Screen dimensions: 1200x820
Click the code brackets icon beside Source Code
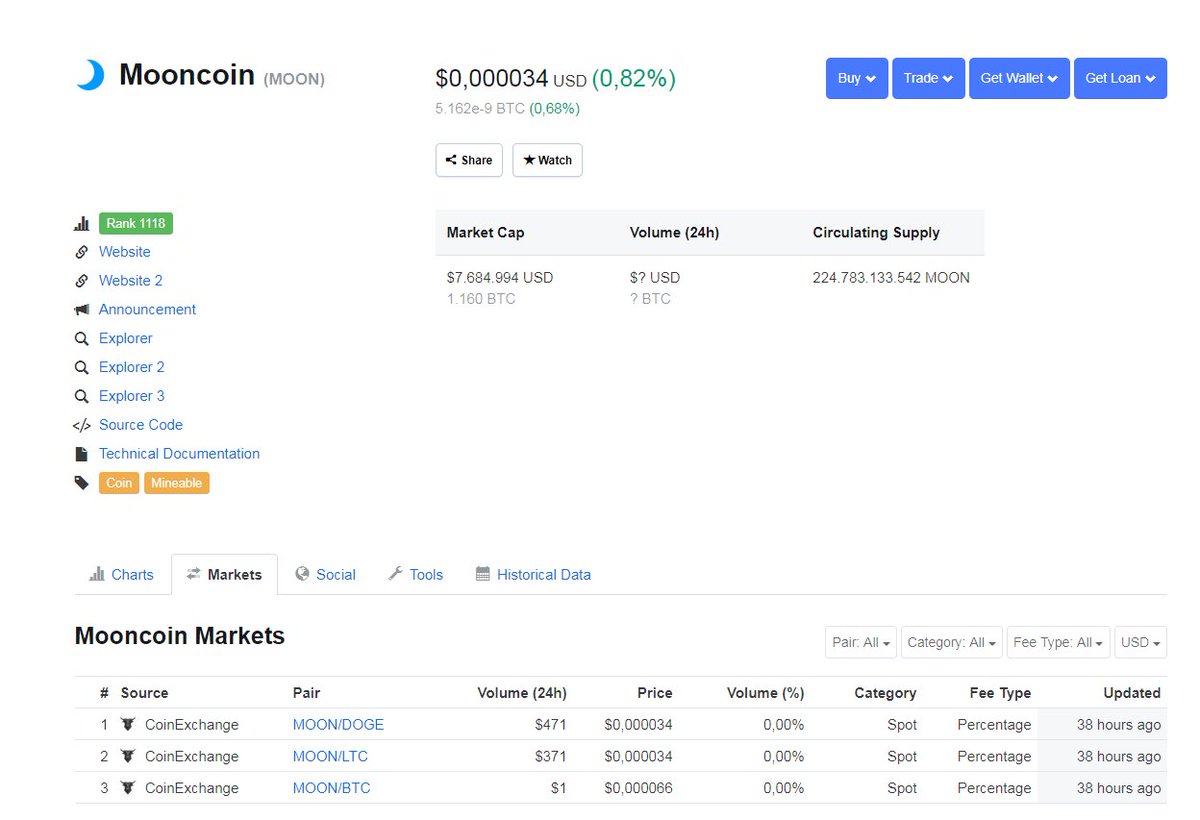pyautogui.click(x=82, y=425)
